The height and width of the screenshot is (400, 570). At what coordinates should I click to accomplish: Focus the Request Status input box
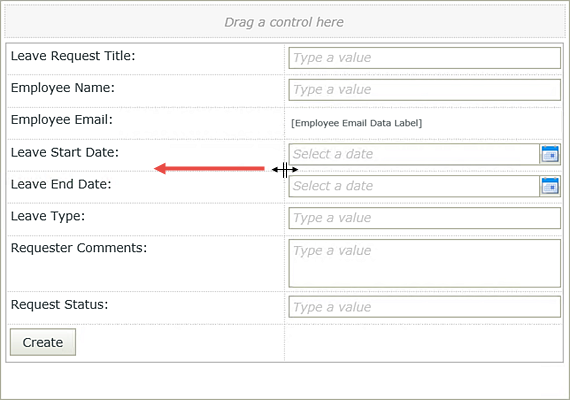click(x=424, y=307)
